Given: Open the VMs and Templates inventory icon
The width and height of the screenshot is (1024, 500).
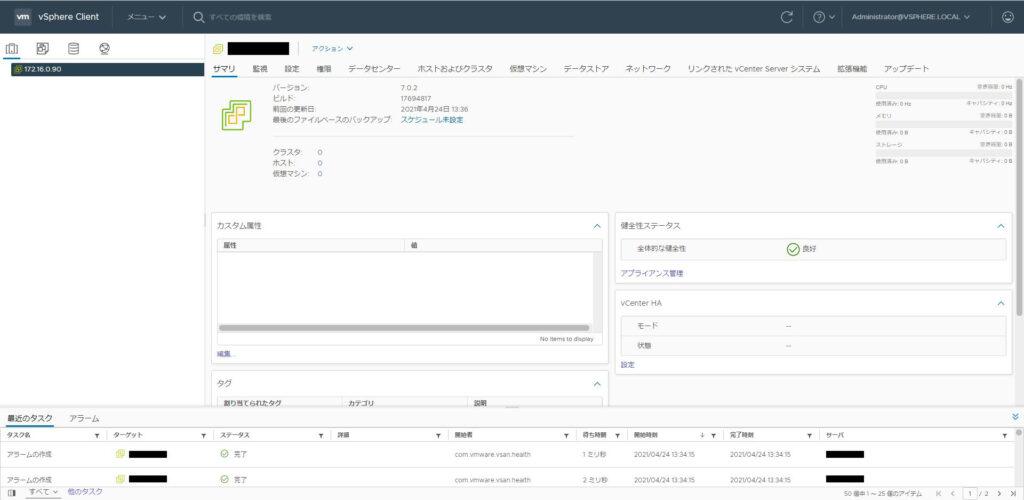Looking at the screenshot, I should click(42, 48).
